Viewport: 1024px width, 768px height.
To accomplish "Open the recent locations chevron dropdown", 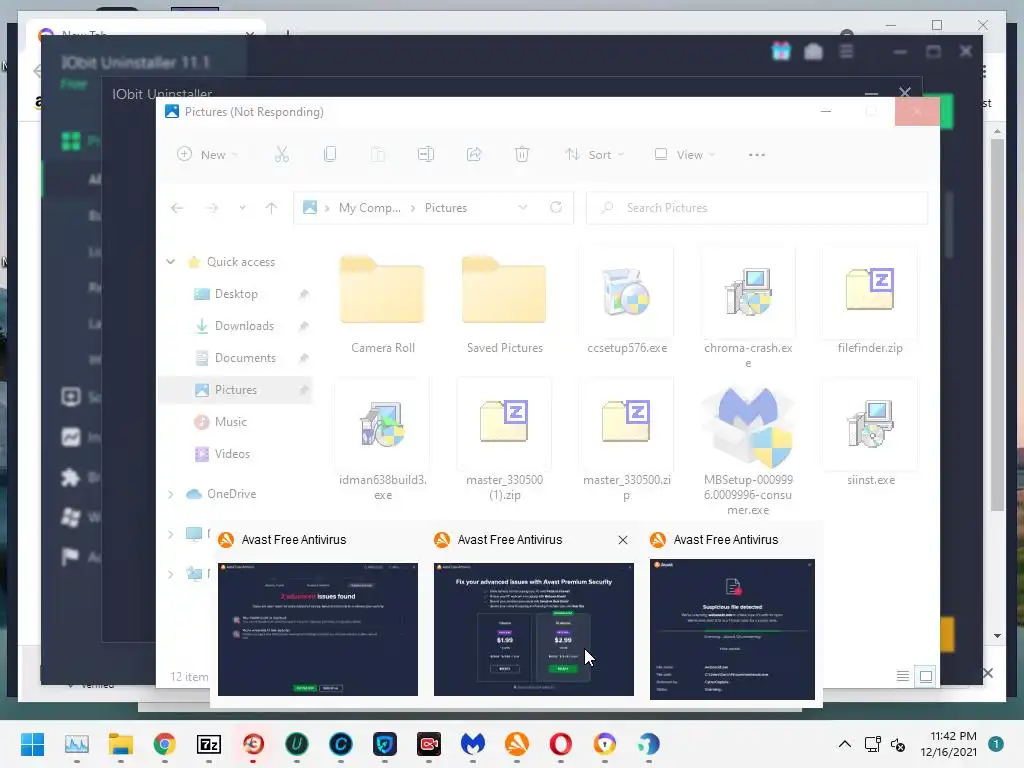I will point(242,208).
